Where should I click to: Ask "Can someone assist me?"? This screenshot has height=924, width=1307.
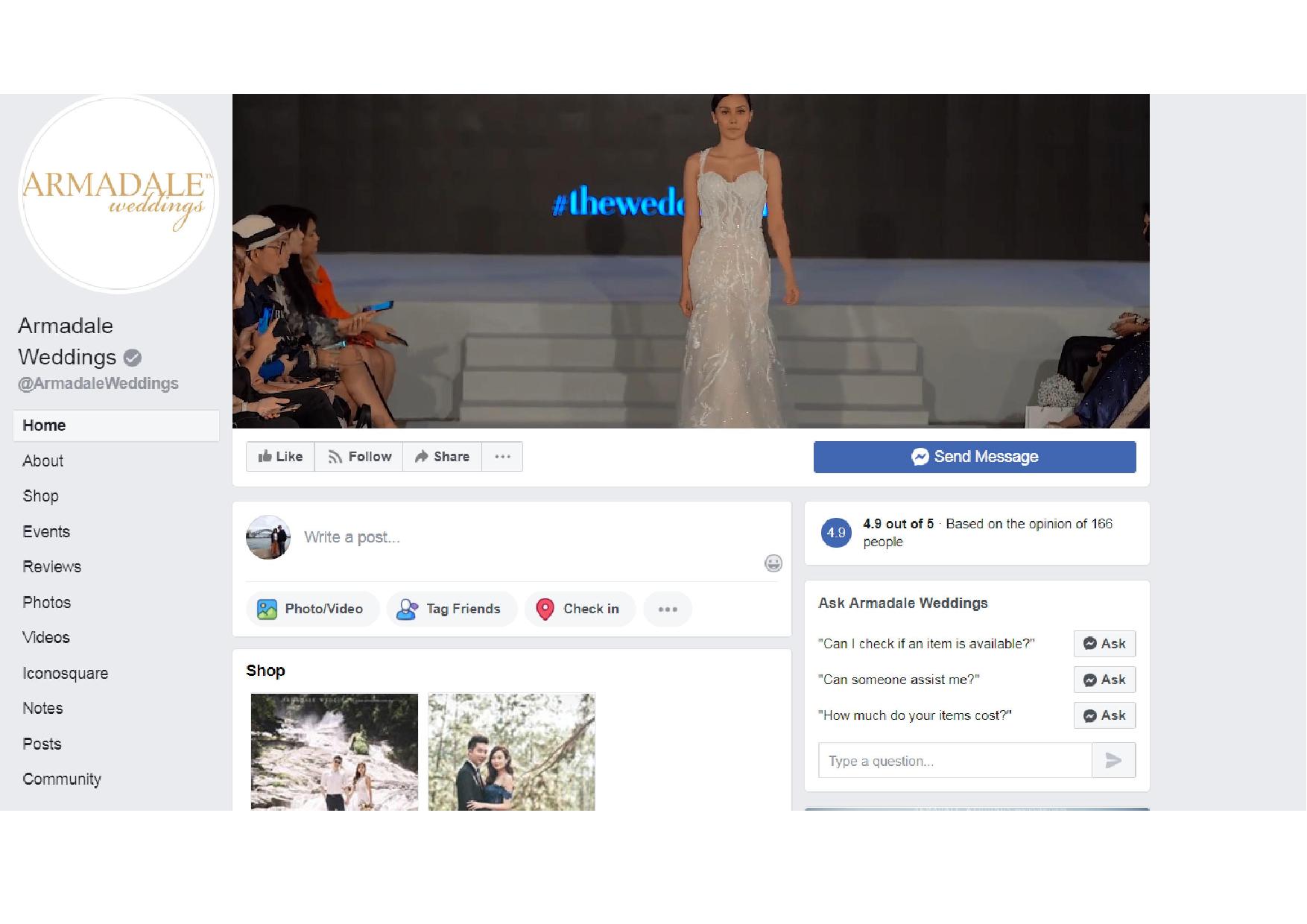1104,680
